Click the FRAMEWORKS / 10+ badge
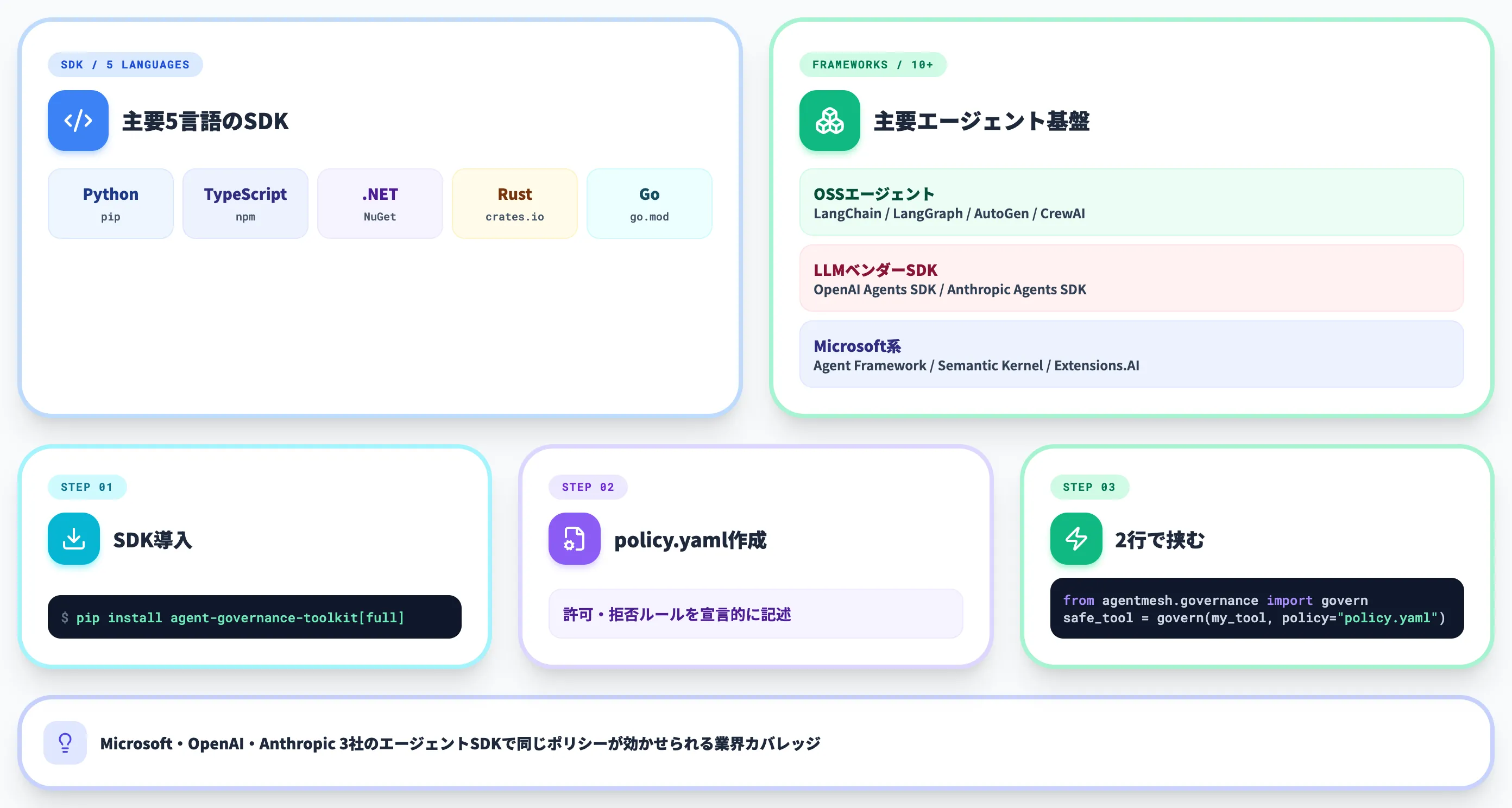The height and width of the screenshot is (808, 1512). click(x=873, y=65)
